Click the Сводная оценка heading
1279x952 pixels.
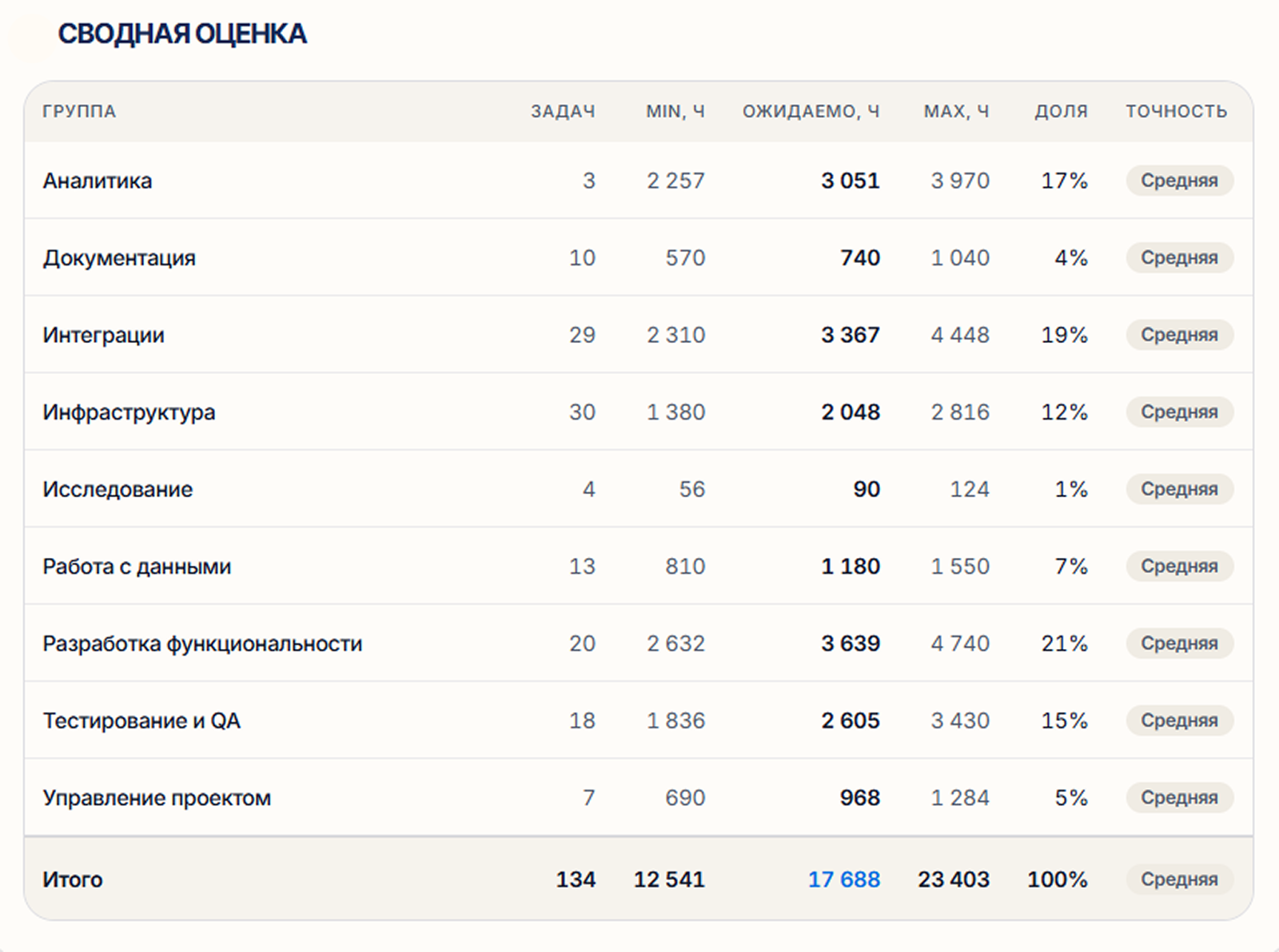point(182,34)
